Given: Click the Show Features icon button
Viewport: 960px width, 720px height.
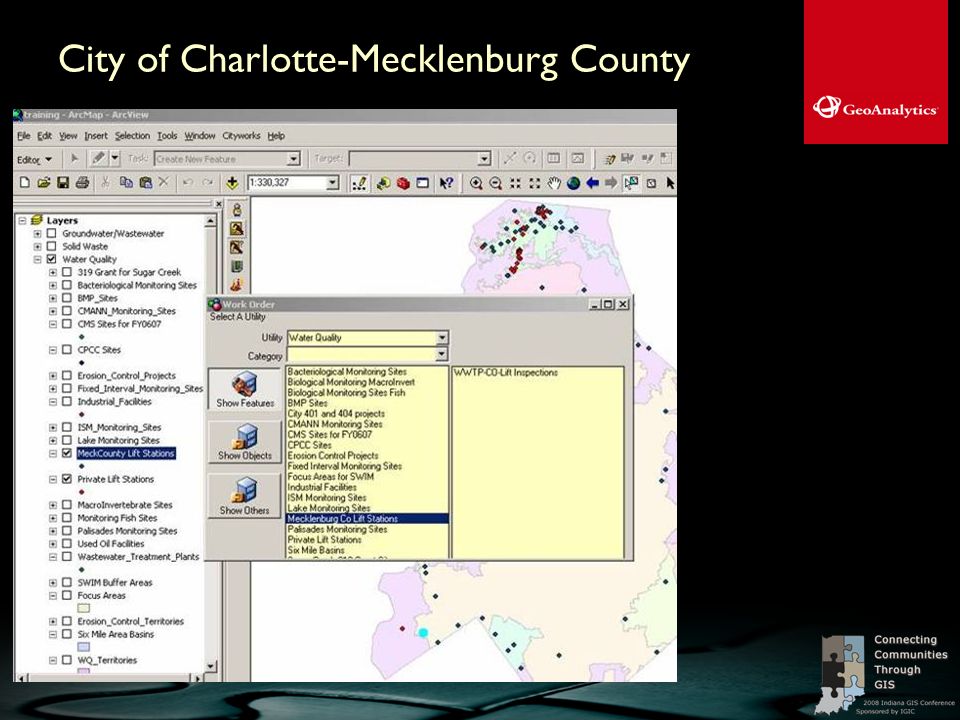Looking at the screenshot, I should click(x=245, y=390).
